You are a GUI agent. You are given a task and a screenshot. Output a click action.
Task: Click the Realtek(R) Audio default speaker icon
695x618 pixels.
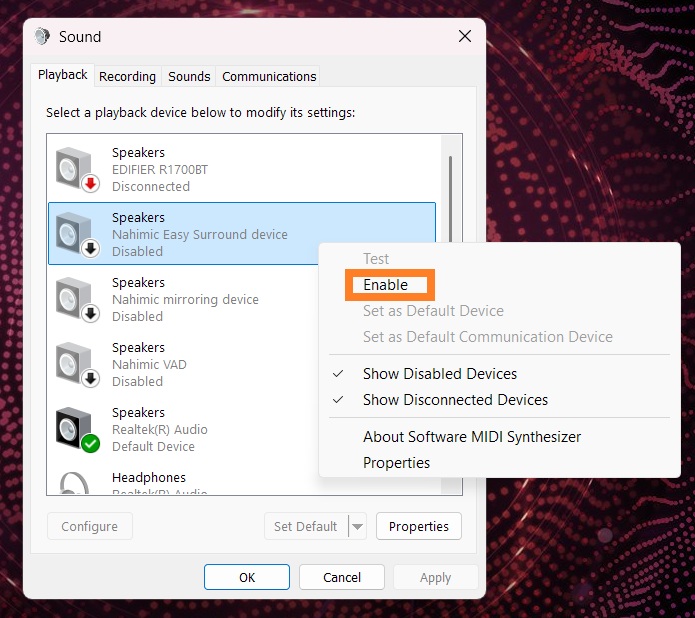pos(77,430)
